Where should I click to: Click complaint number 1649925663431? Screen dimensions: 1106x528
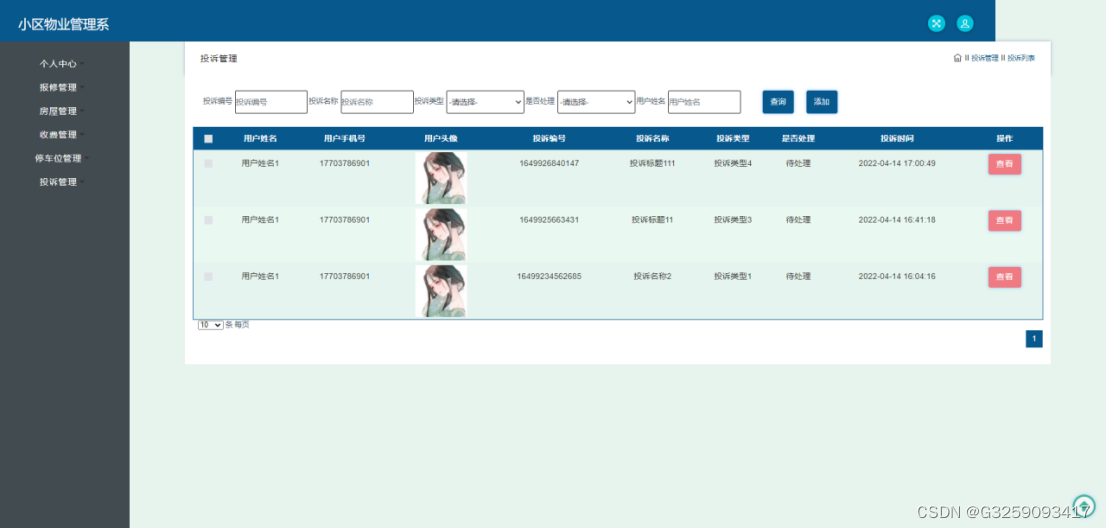point(549,220)
